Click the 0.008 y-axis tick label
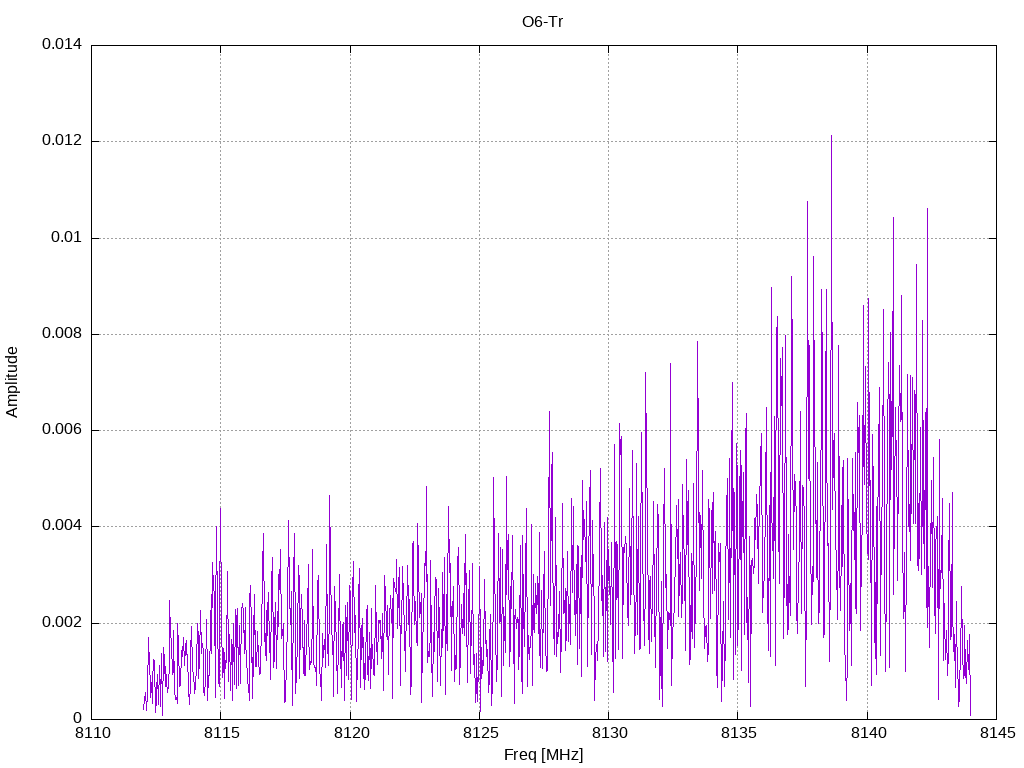Viewport: 1024px width, 768px height. coord(62,333)
